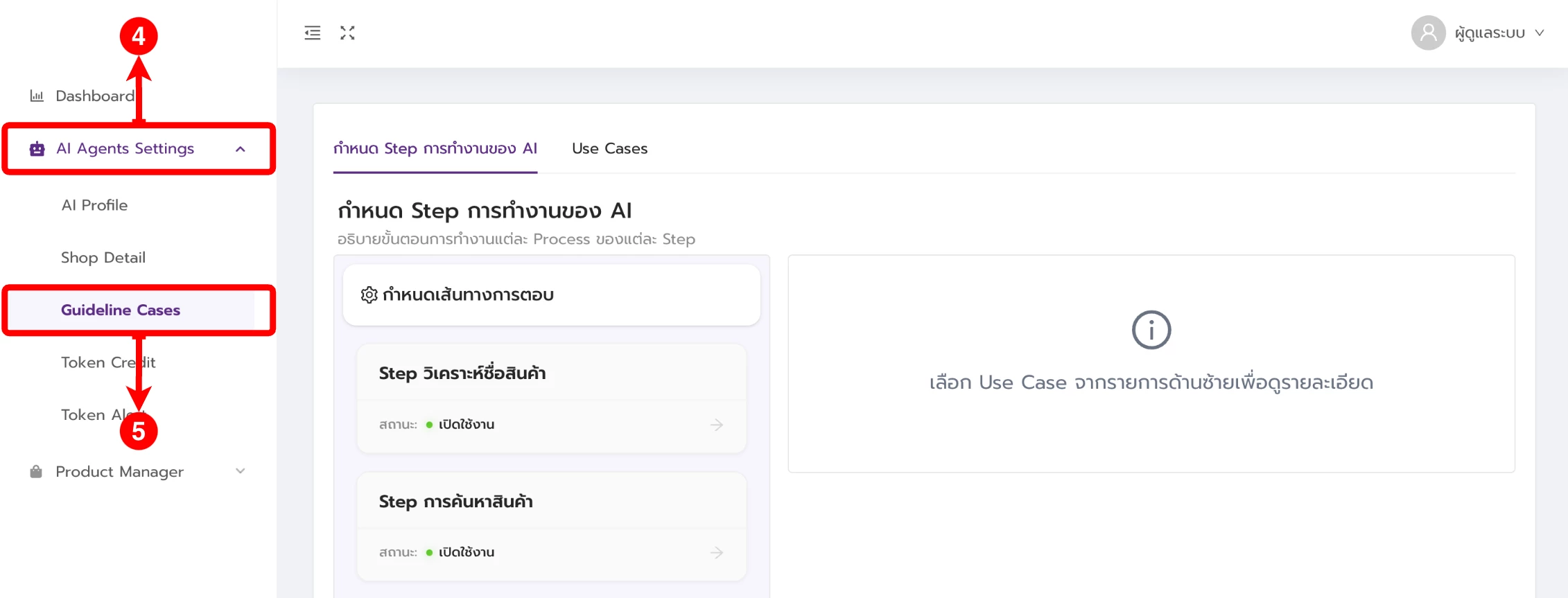Click the กำหนดเส้นทางการตอบ header card
Viewport: 1568px width, 598px height.
[x=551, y=294]
